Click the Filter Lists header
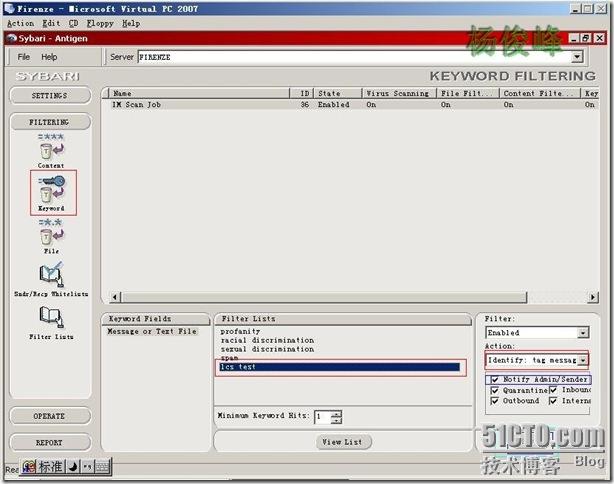614x484 pixels. (x=343, y=319)
